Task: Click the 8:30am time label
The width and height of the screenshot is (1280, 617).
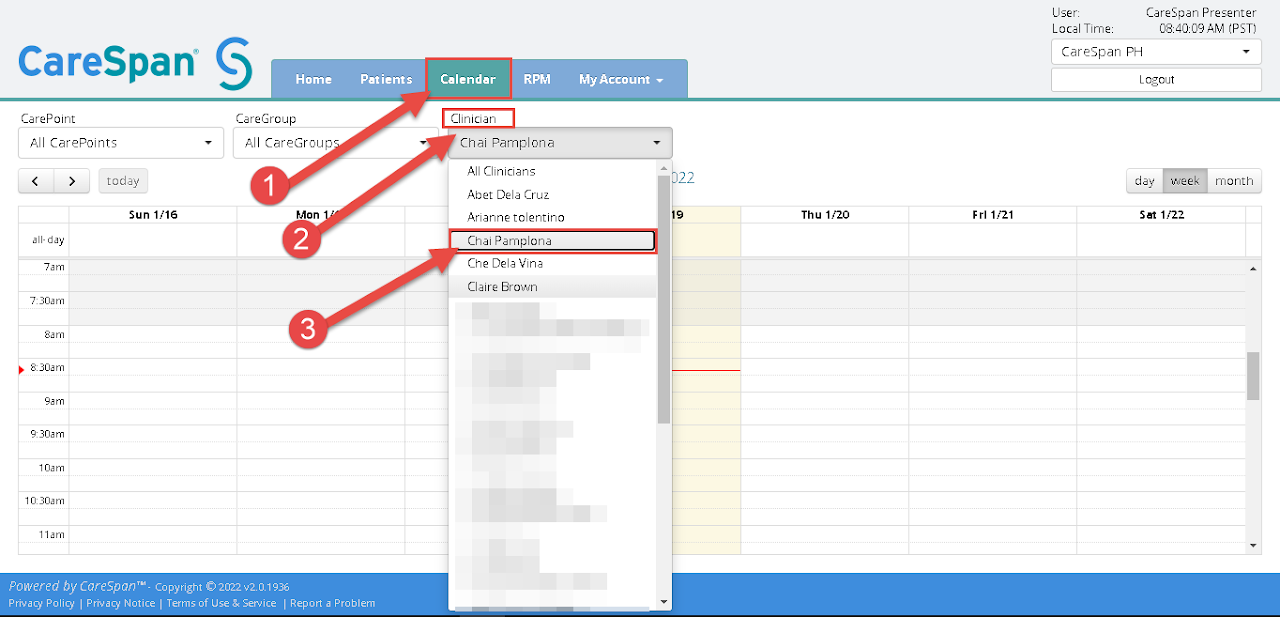Action: tap(46, 368)
